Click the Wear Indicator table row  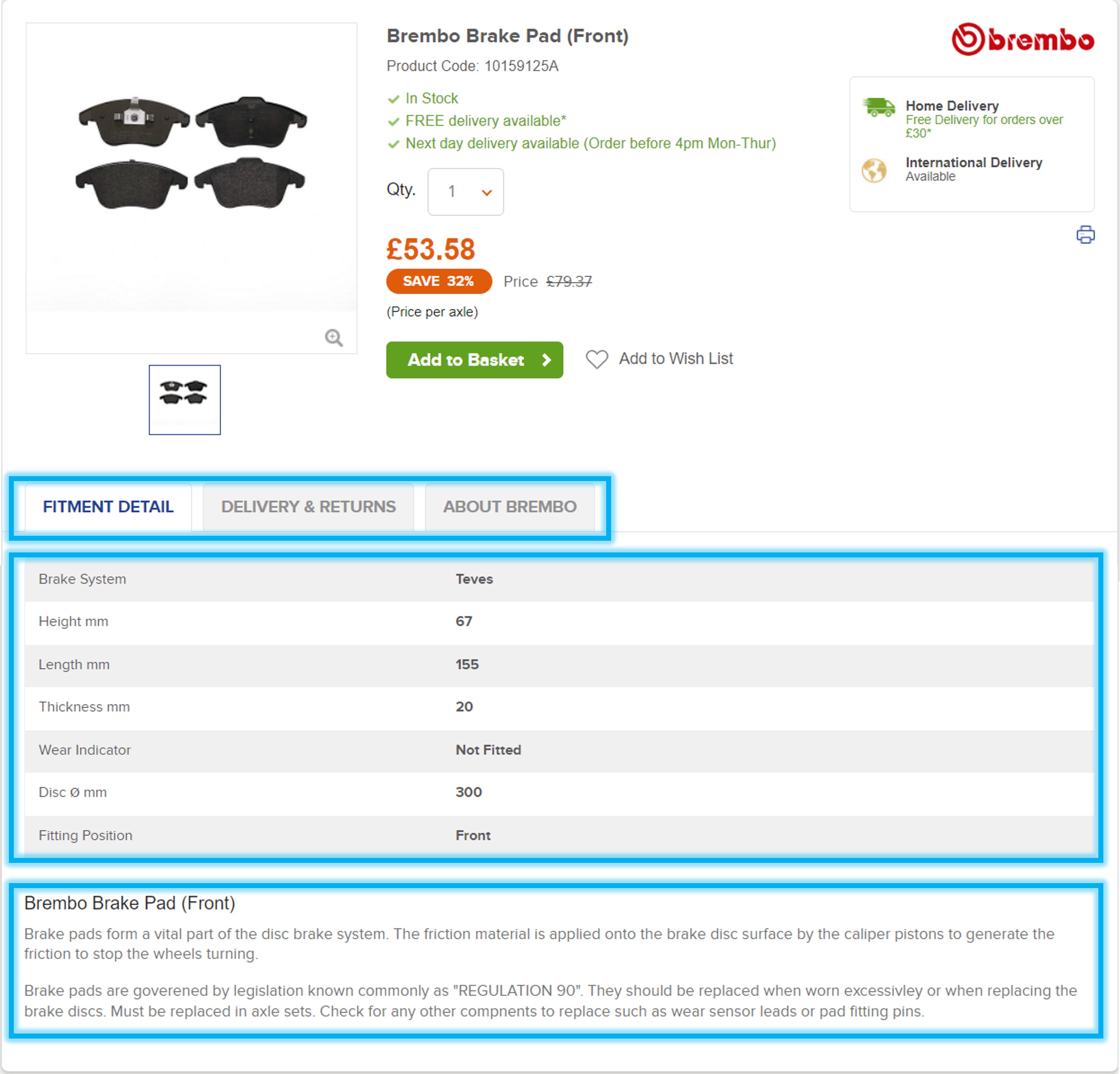(x=559, y=750)
